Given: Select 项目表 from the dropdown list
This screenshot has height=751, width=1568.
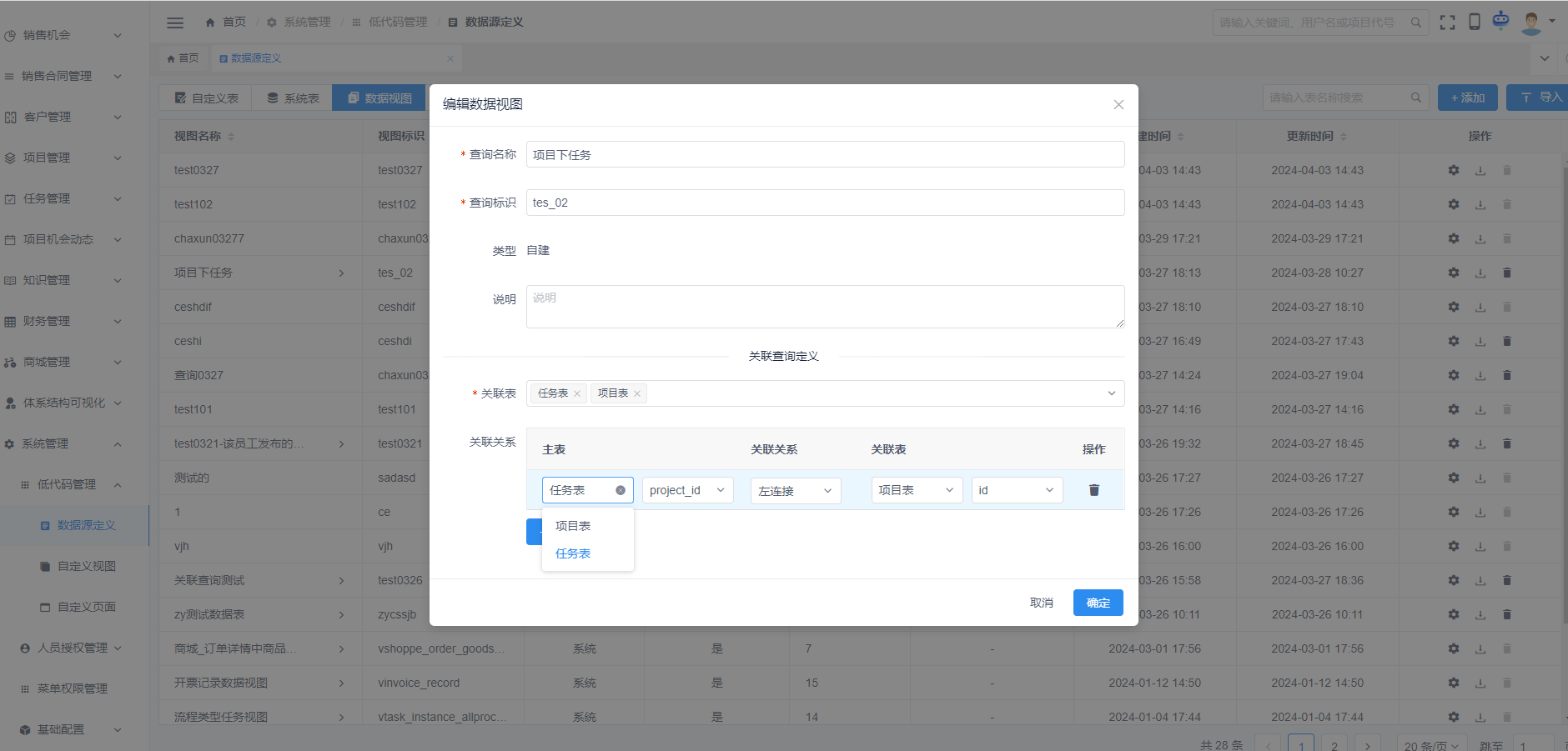Looking at the screenshot, I should 573,526.
